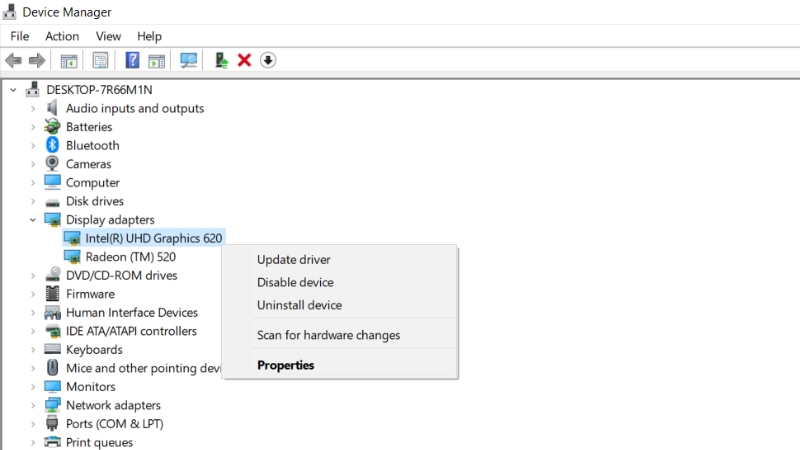Choose Disable device from context menu
The width and height of the screenshot is (800, 450).
coord(295,282)
